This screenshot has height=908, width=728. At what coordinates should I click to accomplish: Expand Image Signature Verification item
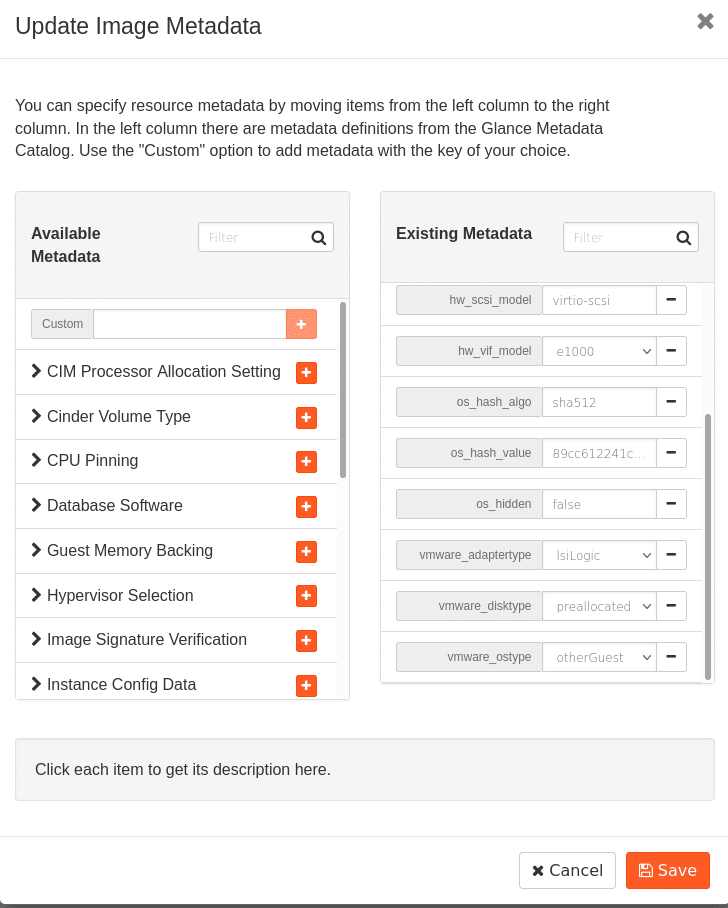(37, 639)
